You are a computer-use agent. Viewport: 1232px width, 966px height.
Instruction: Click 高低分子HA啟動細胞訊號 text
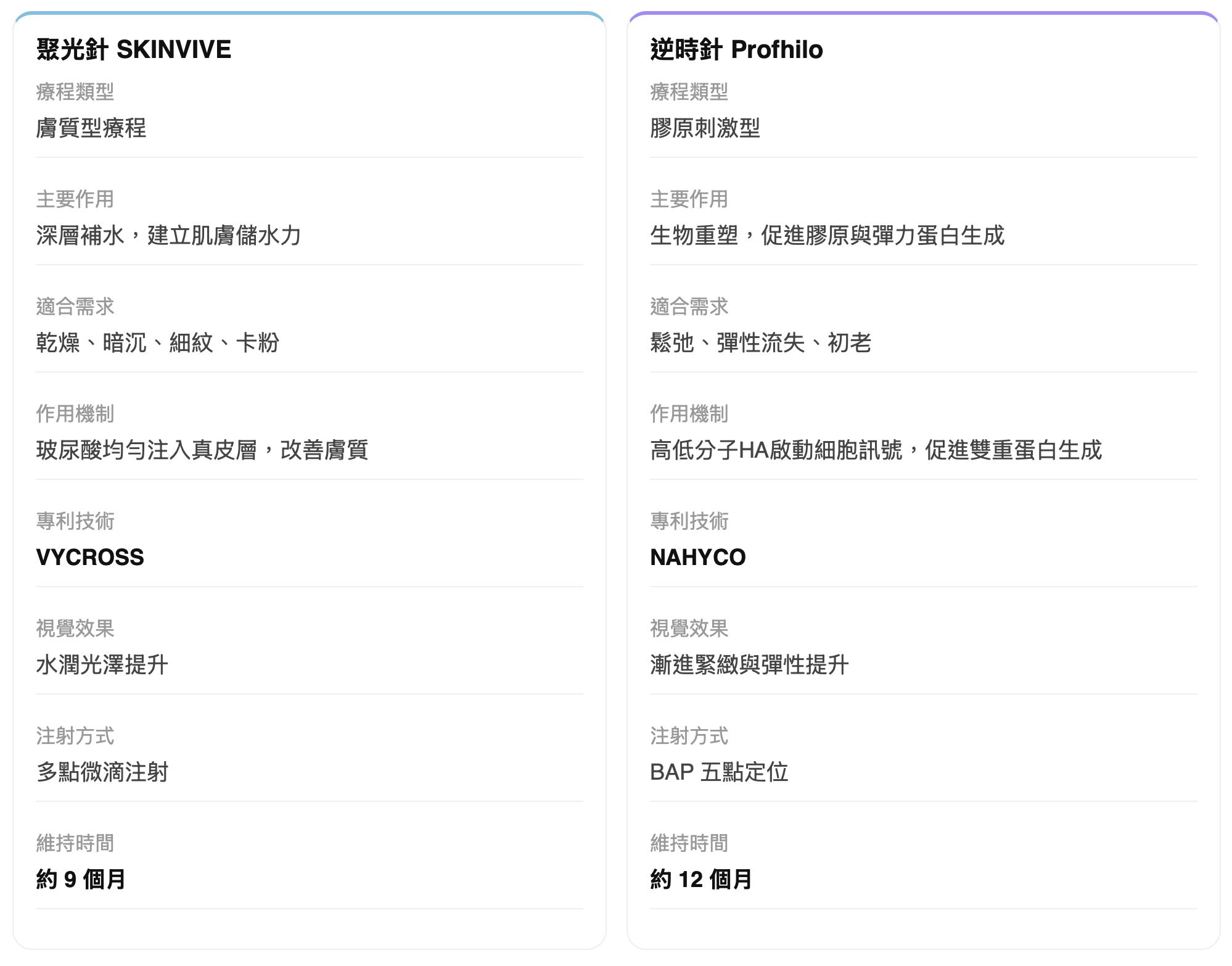pos(776,450)
